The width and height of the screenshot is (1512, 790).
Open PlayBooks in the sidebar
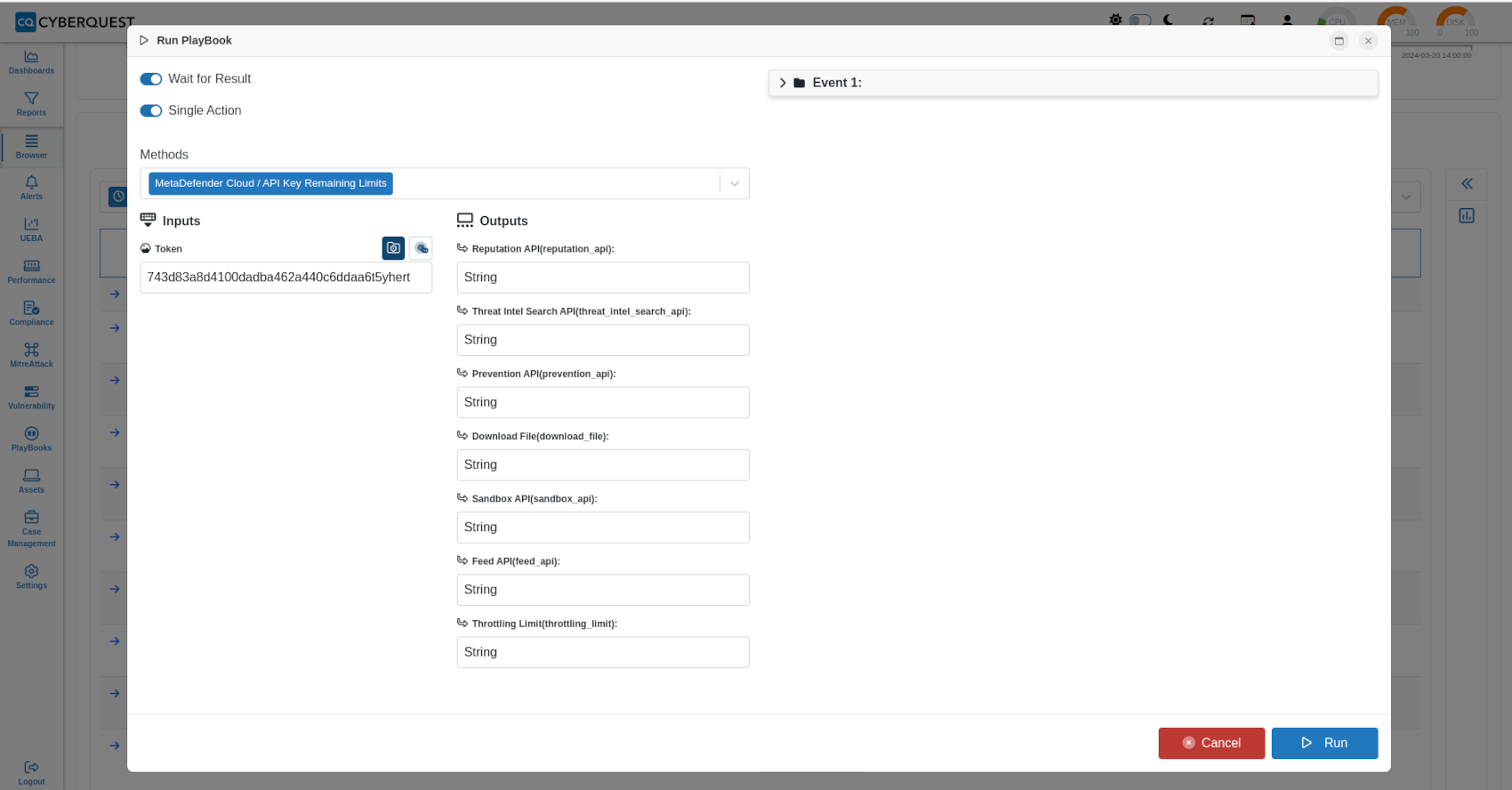31,439
